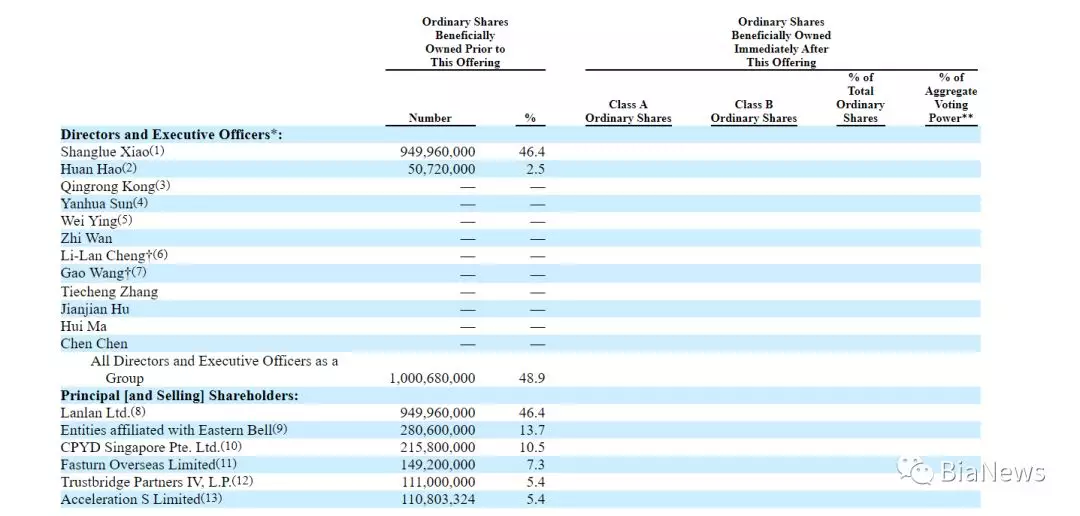Select the name Li-Lan Cheng†(6)
The width and height of the screenshot is (1080, 516).
(114, 256)
